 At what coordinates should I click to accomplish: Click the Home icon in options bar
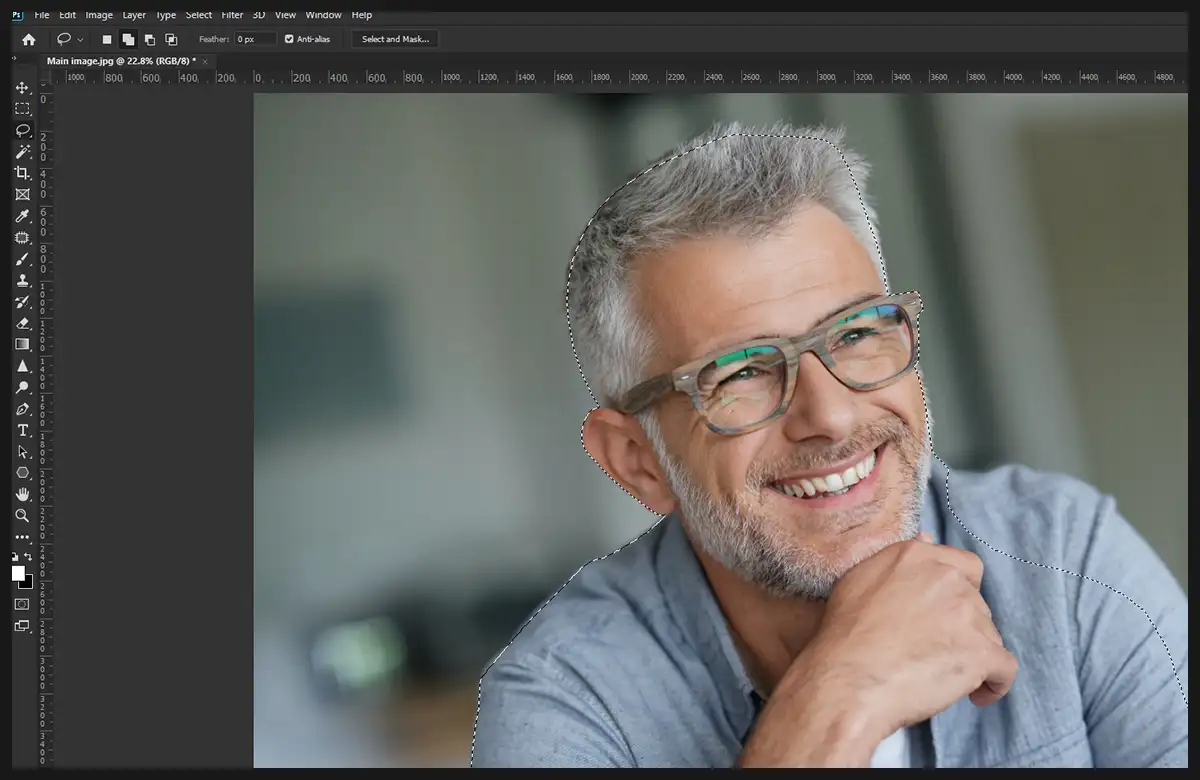(x=28, y=39)
